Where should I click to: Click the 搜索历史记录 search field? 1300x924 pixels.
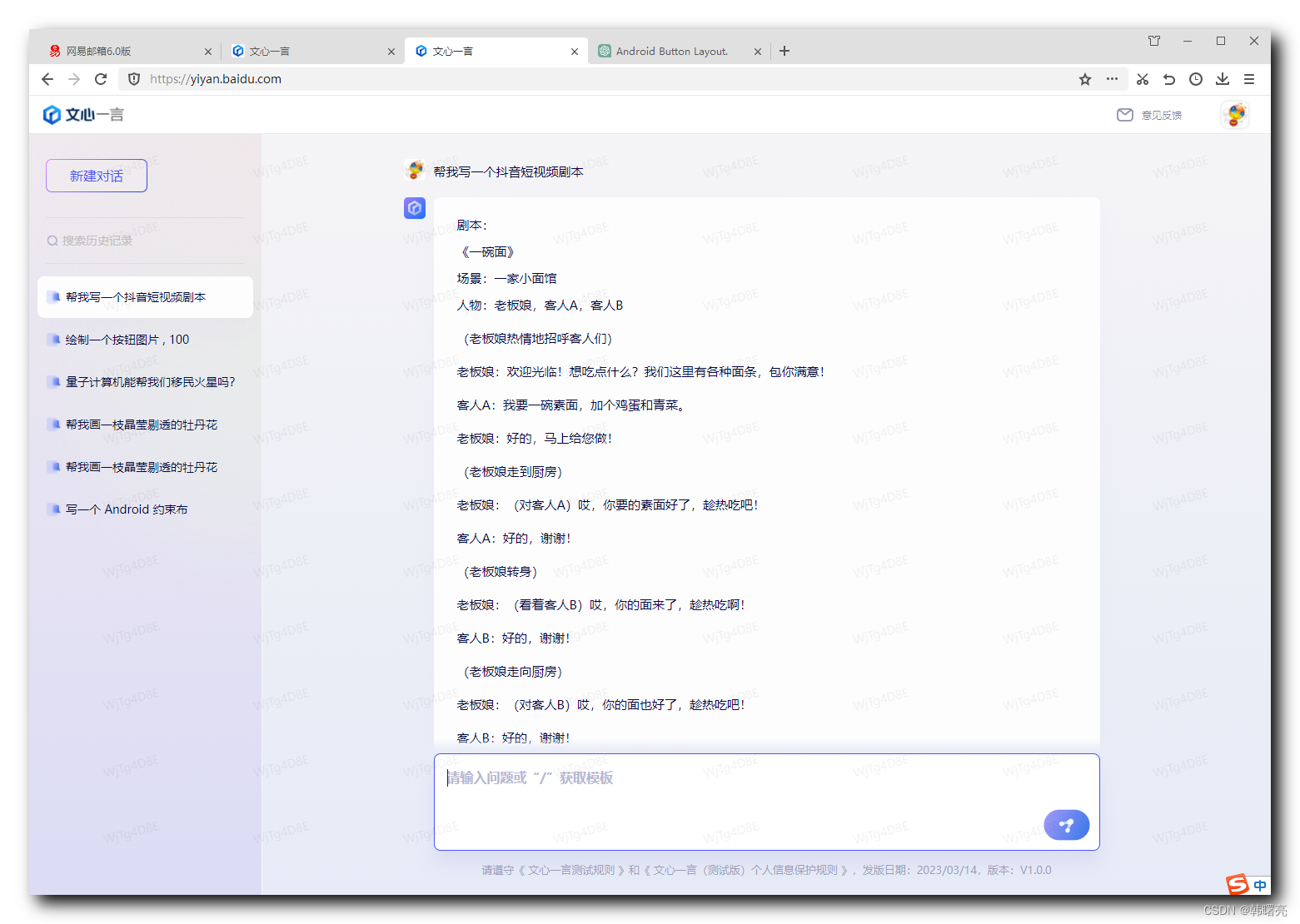[x=145, y=241]
